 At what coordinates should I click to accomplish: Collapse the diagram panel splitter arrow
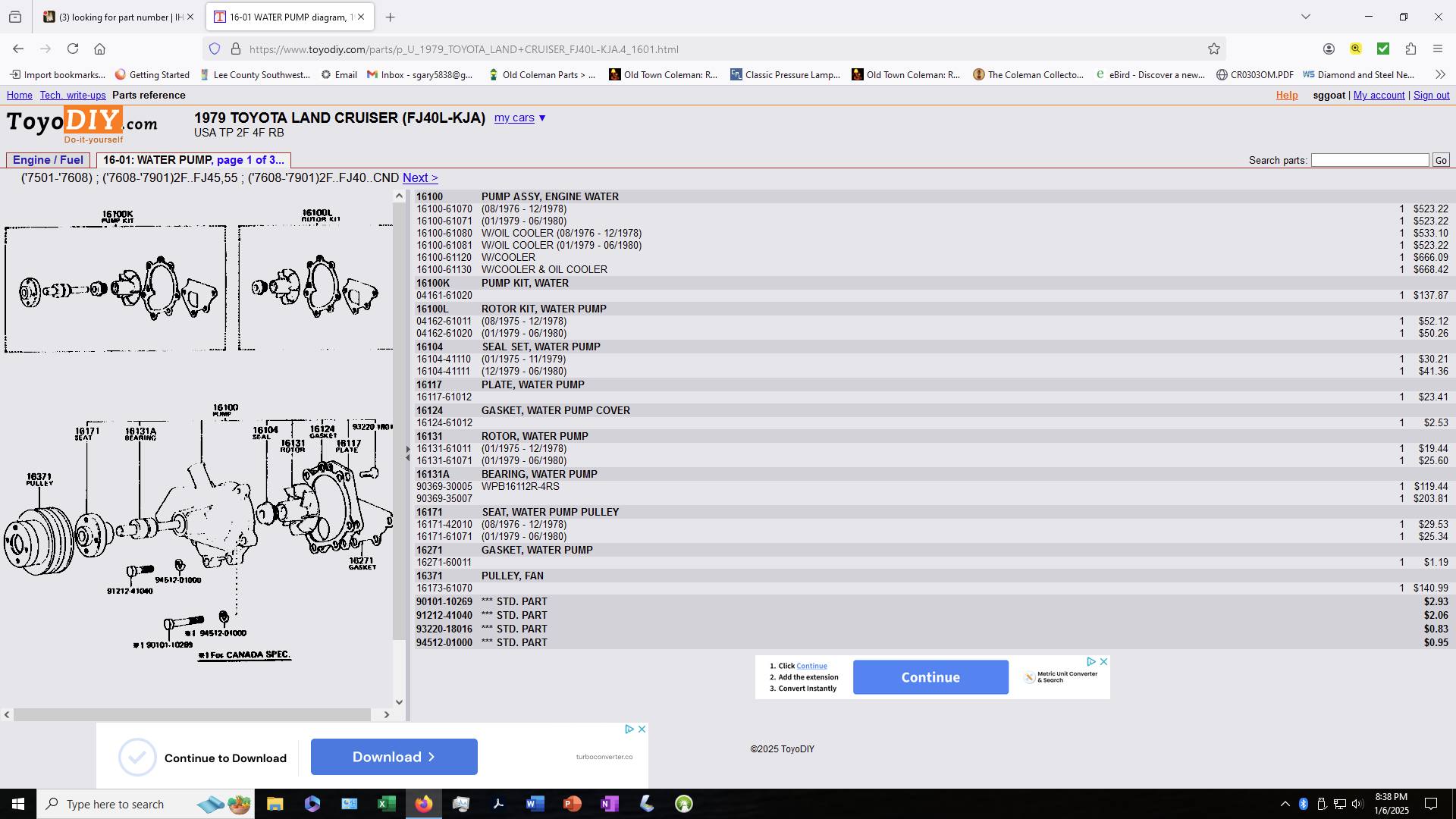[x=408, y=453]
